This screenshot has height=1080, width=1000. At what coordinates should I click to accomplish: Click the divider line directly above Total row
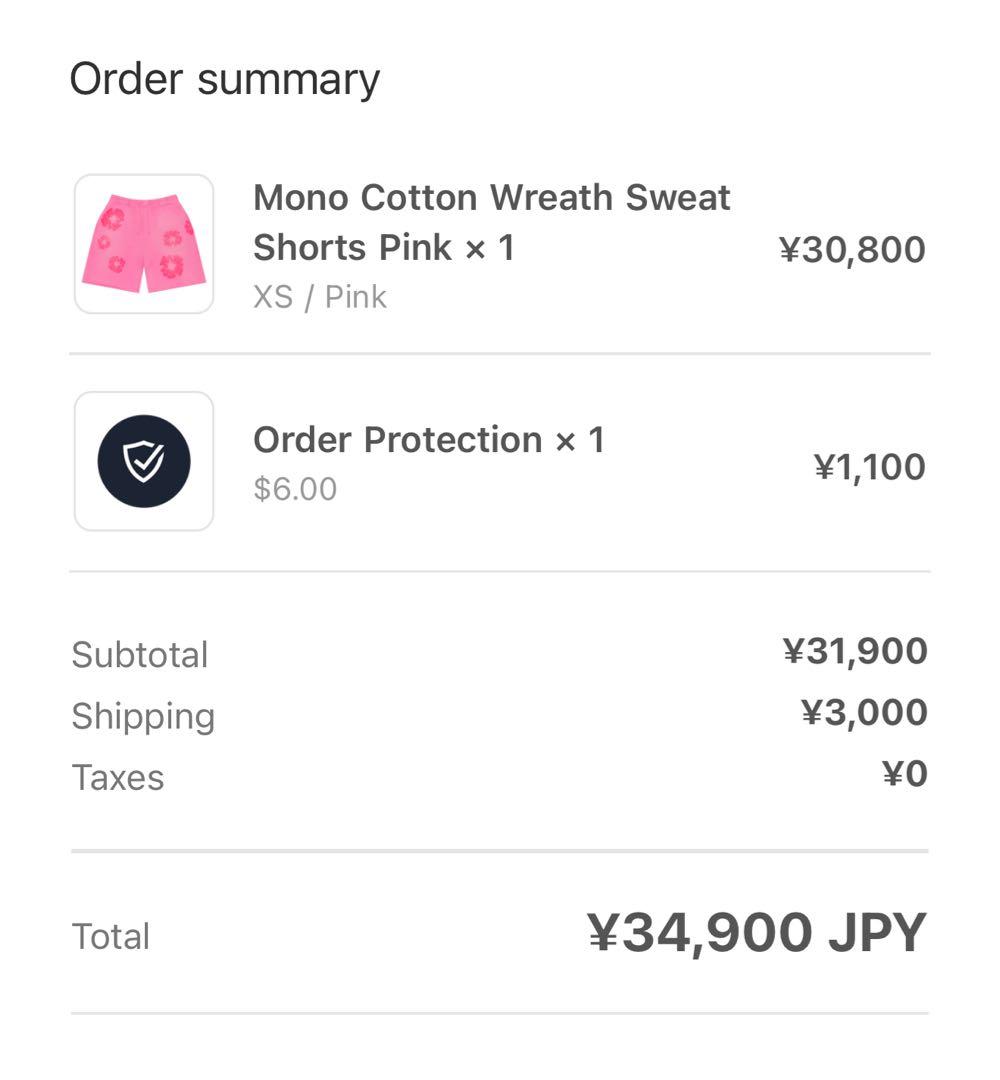pyautogui.click(x=500, y=851)
